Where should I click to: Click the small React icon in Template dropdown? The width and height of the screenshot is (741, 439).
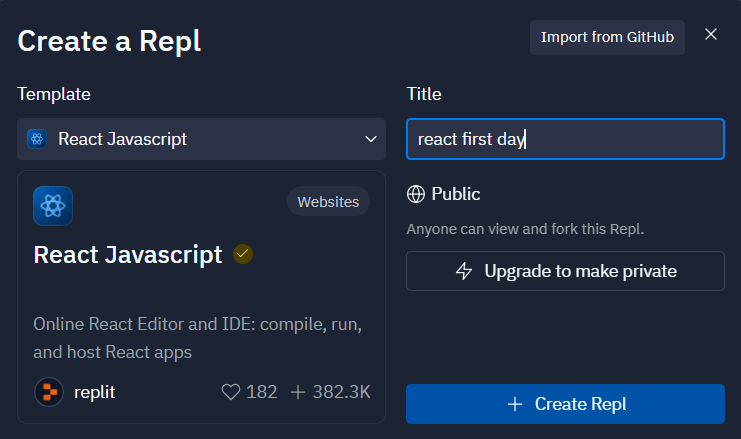point(37,139)
